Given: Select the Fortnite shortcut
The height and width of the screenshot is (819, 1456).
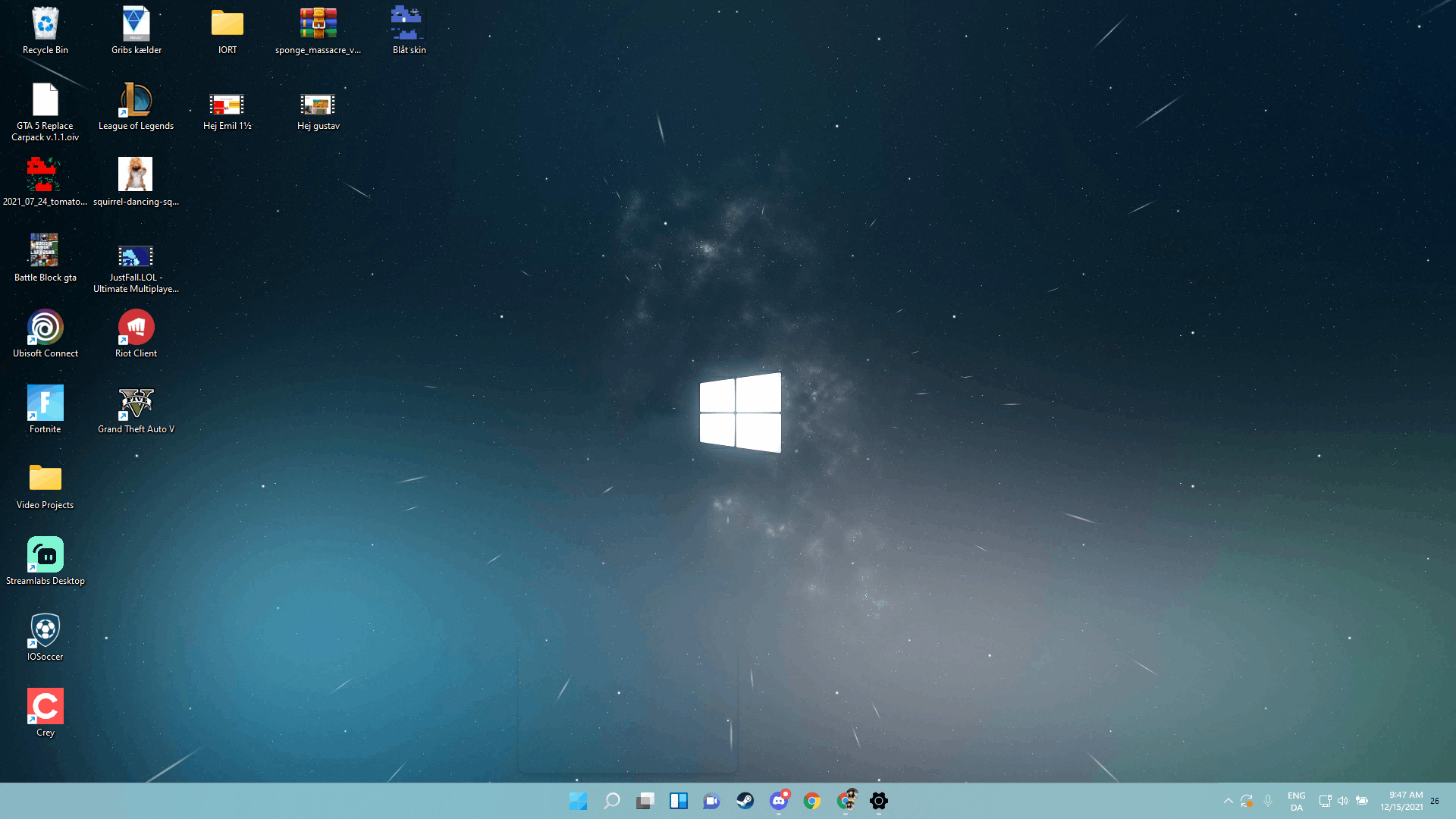Looking at the screenshot, I should point(45,409).
